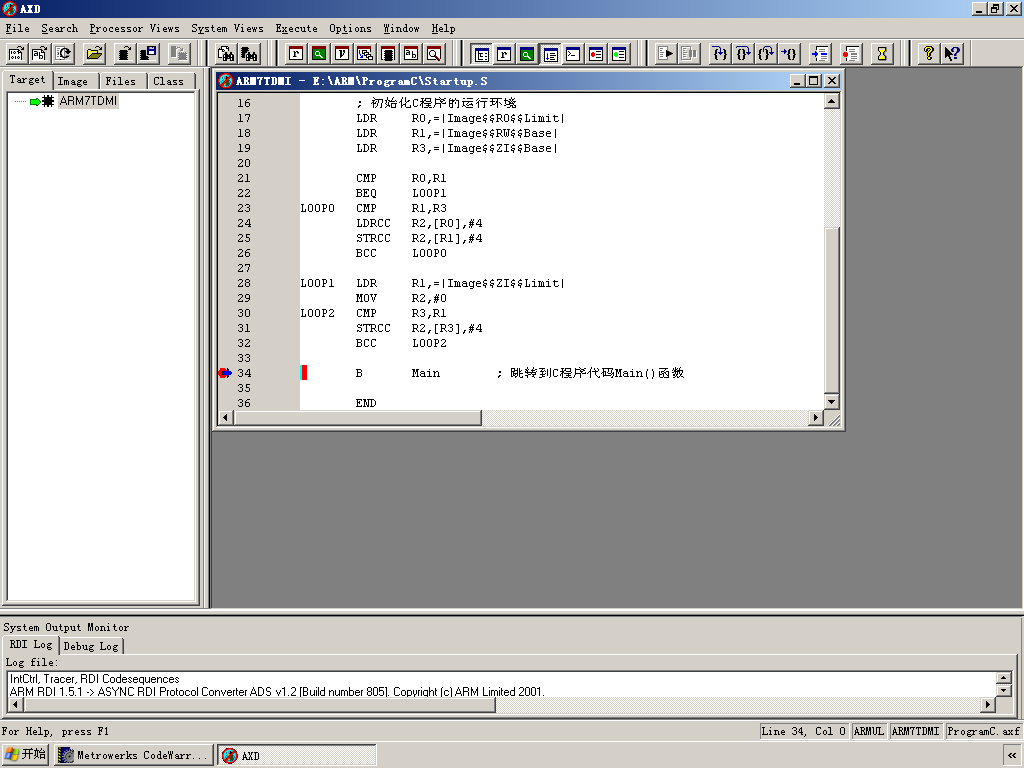
Task: Click the Stop execution icon
Action: pos(689,54)
